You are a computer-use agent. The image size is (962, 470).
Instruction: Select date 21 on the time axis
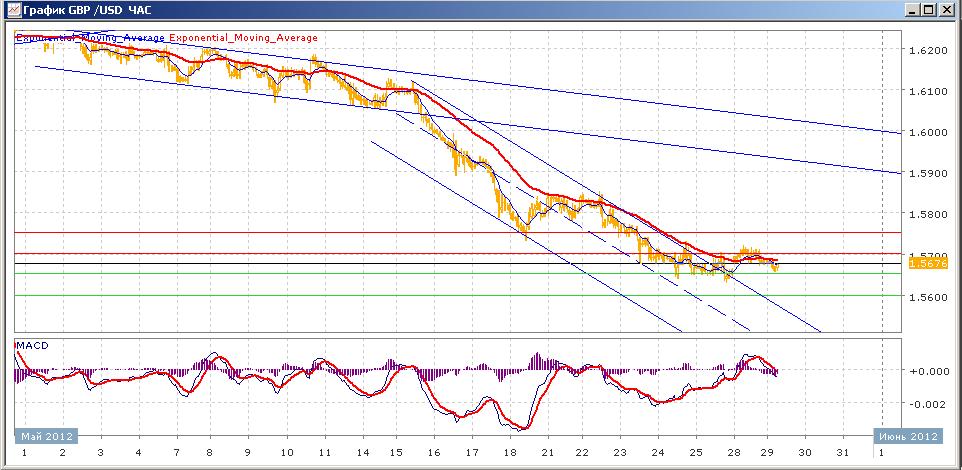click(547, 453)
